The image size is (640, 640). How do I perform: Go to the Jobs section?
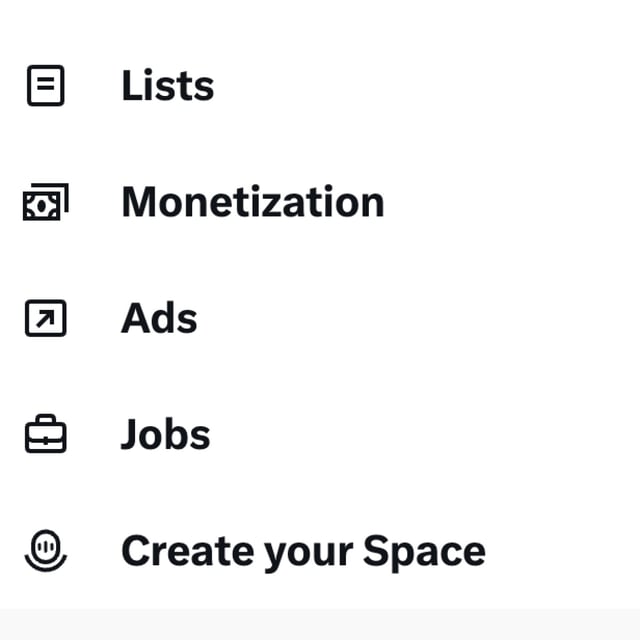click(165, 435)
